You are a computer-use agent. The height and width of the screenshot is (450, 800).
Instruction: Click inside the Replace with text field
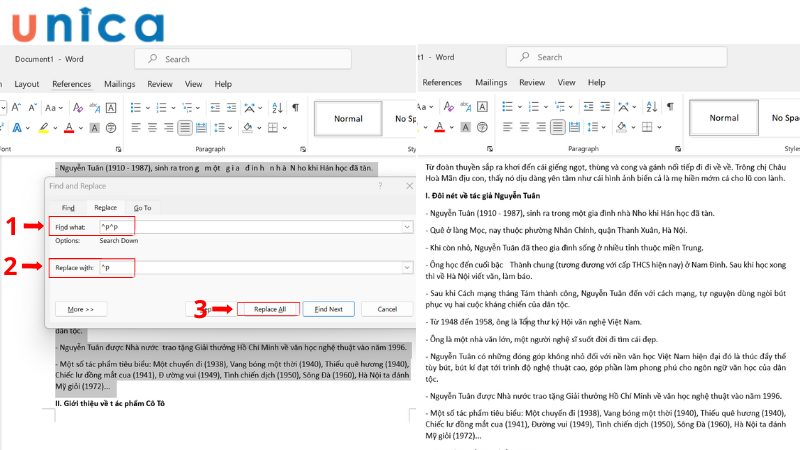tap(250, 267)
